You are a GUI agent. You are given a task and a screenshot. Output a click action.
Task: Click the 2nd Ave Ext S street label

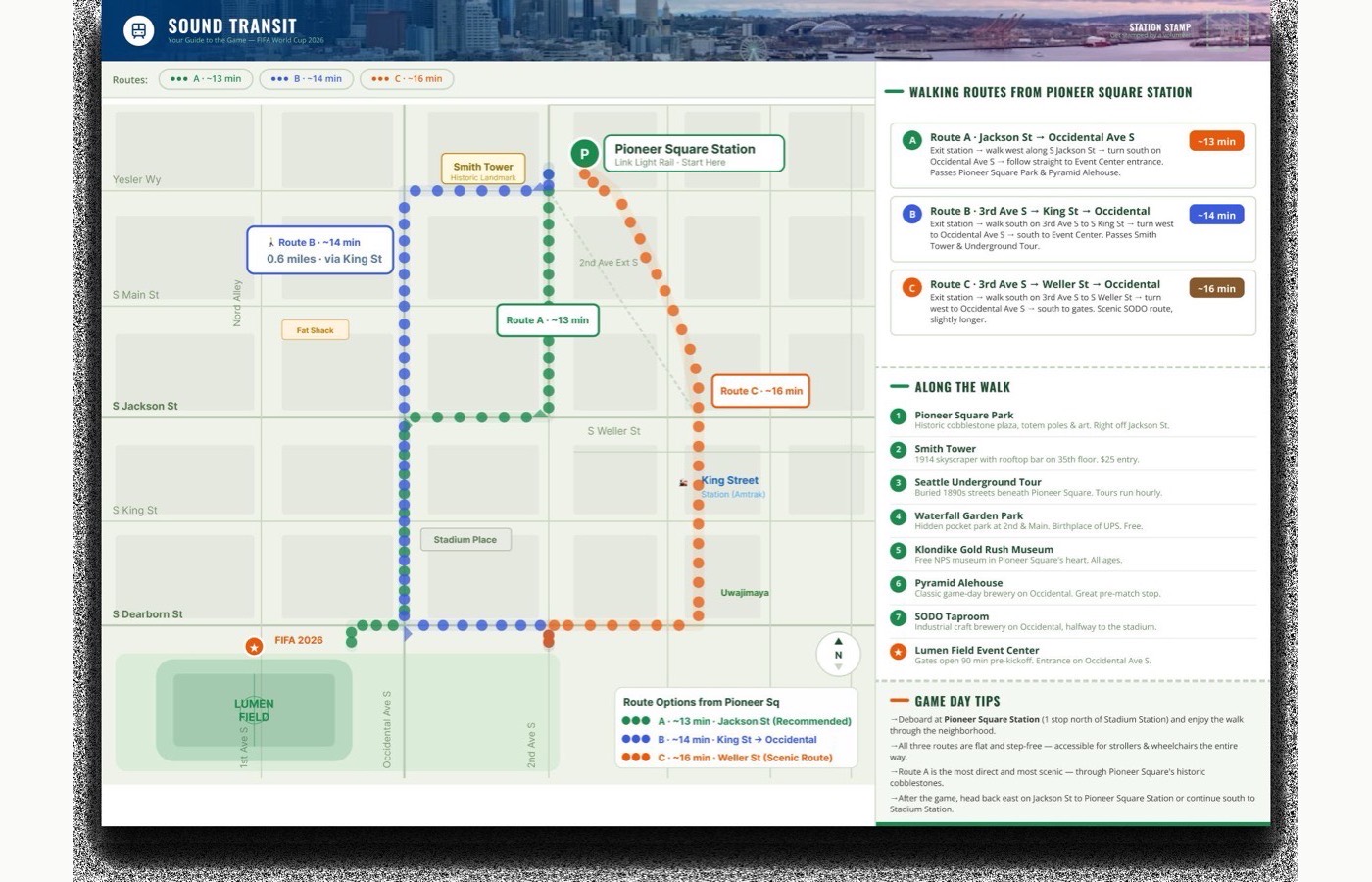(608, 263)
